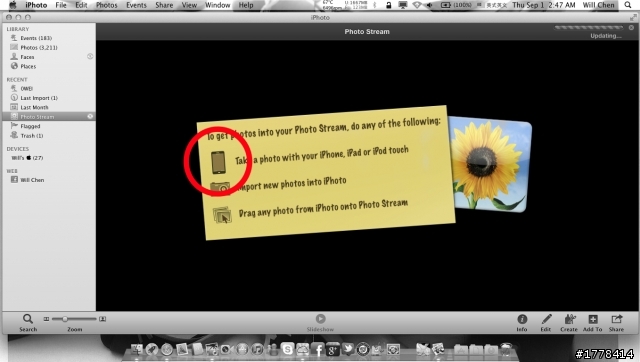Screen dimensions: 640x362
Task: Open Facebook from the Dock
Action: pyautogui.click(x=318, y=349)
